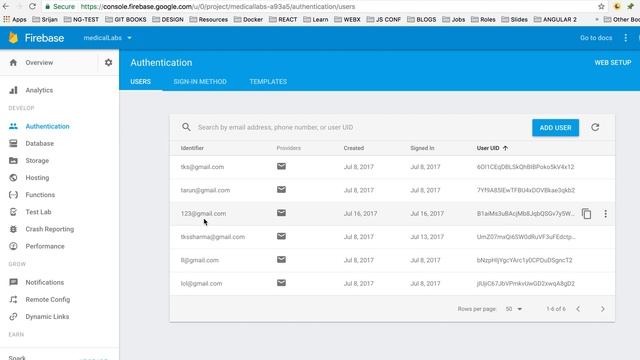Open WEB SETUP

[x=613, y=62]
